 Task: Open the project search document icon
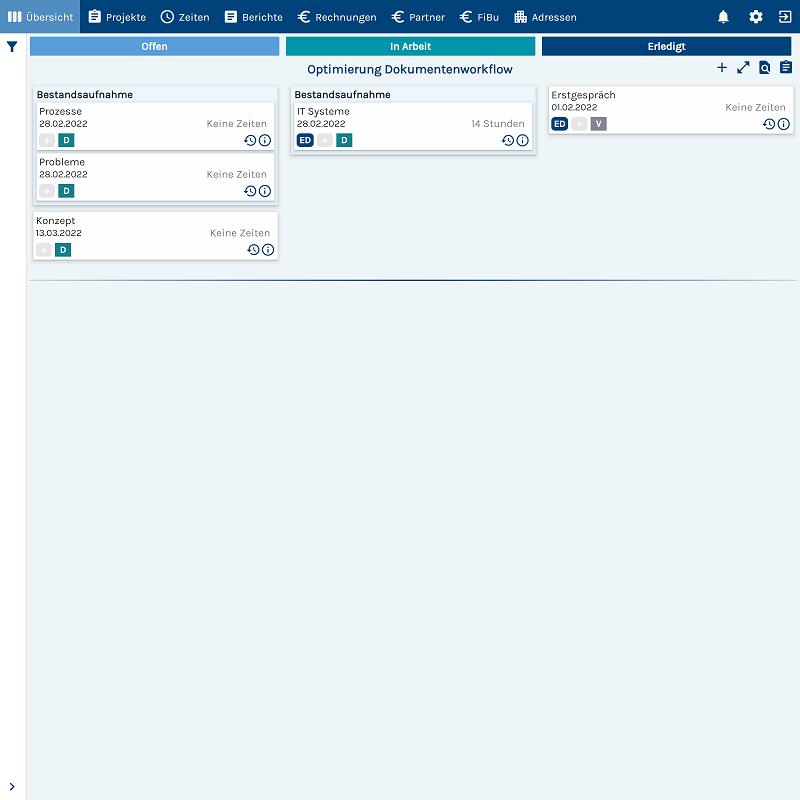click(764, 67)
